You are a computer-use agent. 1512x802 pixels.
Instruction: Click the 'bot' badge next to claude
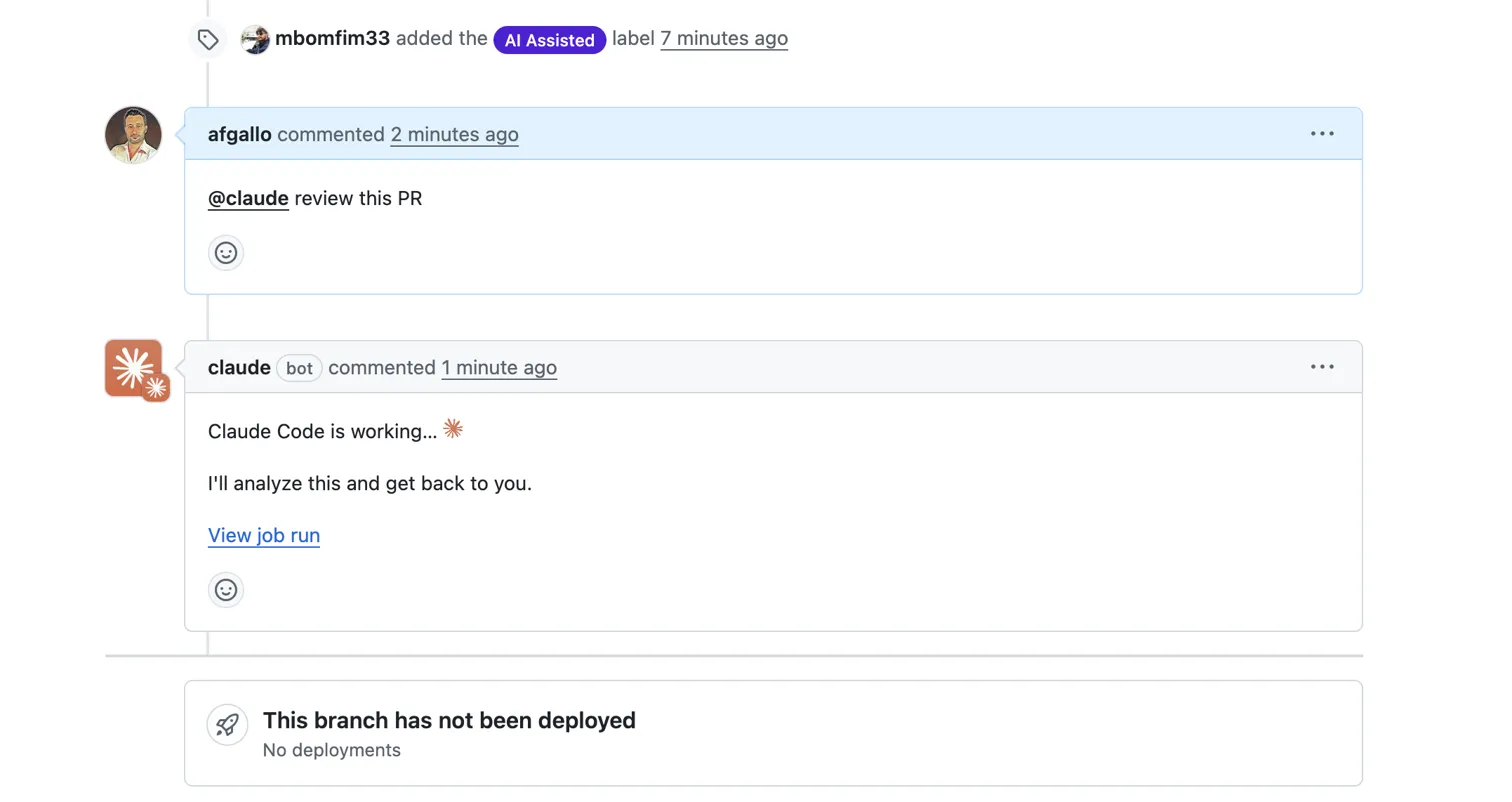click(x=299, y=368)
